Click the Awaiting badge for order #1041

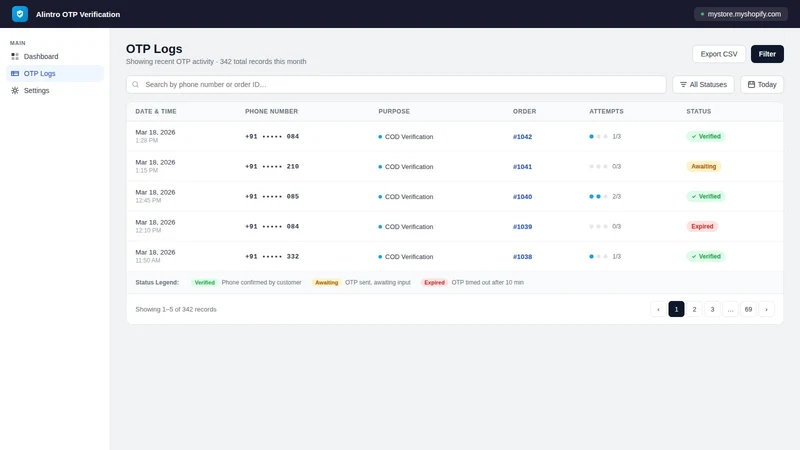pyautogui.click(x=704, y=166)
